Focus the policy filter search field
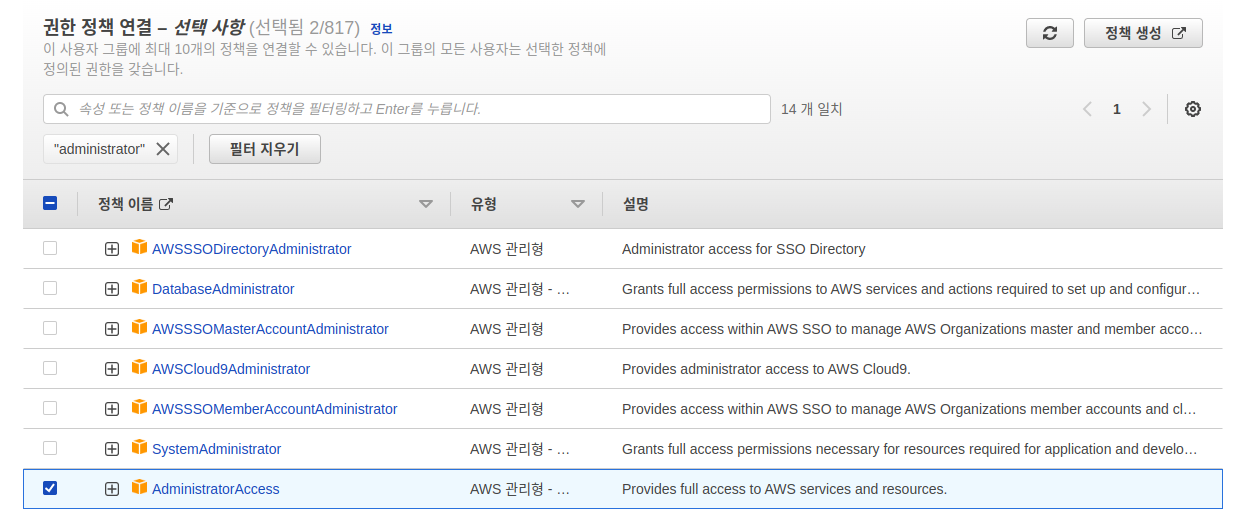Viewport: 1234px width, 510px height. 407,109
